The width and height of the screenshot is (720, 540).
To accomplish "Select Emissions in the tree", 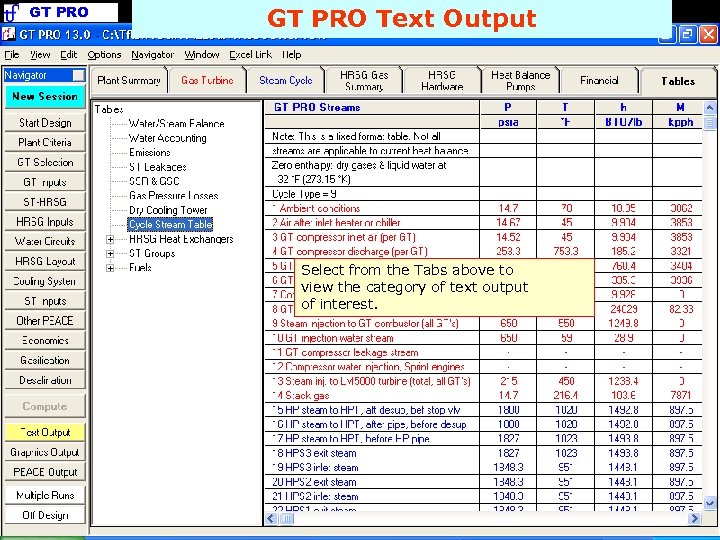I will [150, 152].
